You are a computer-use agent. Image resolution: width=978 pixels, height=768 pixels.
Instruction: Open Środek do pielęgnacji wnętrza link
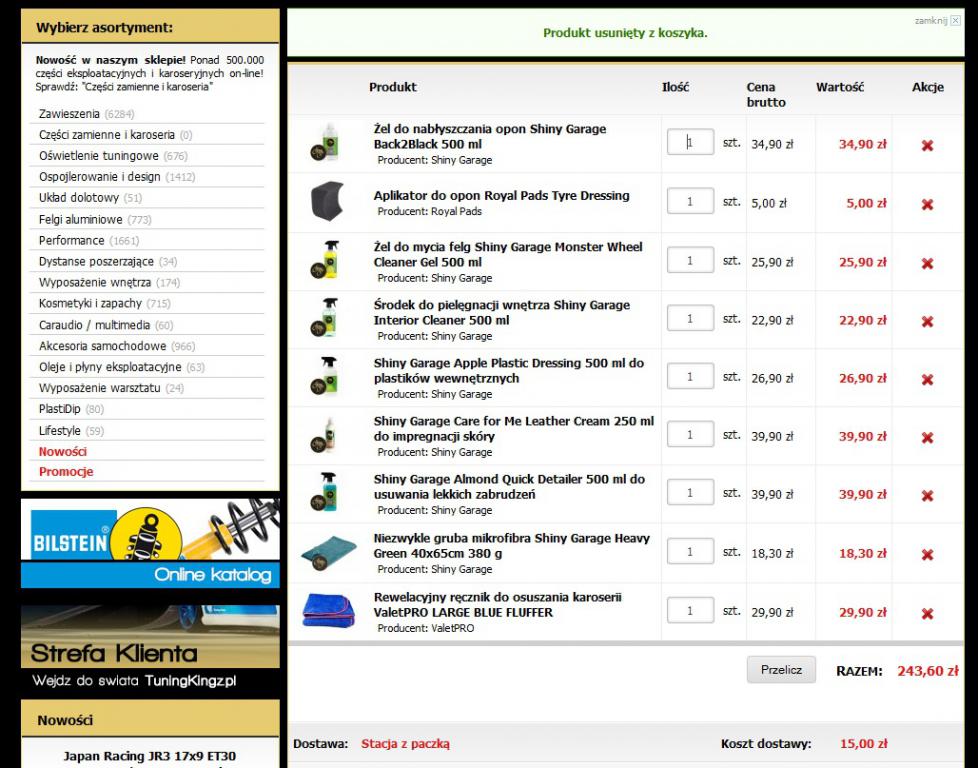click(501, 313)
